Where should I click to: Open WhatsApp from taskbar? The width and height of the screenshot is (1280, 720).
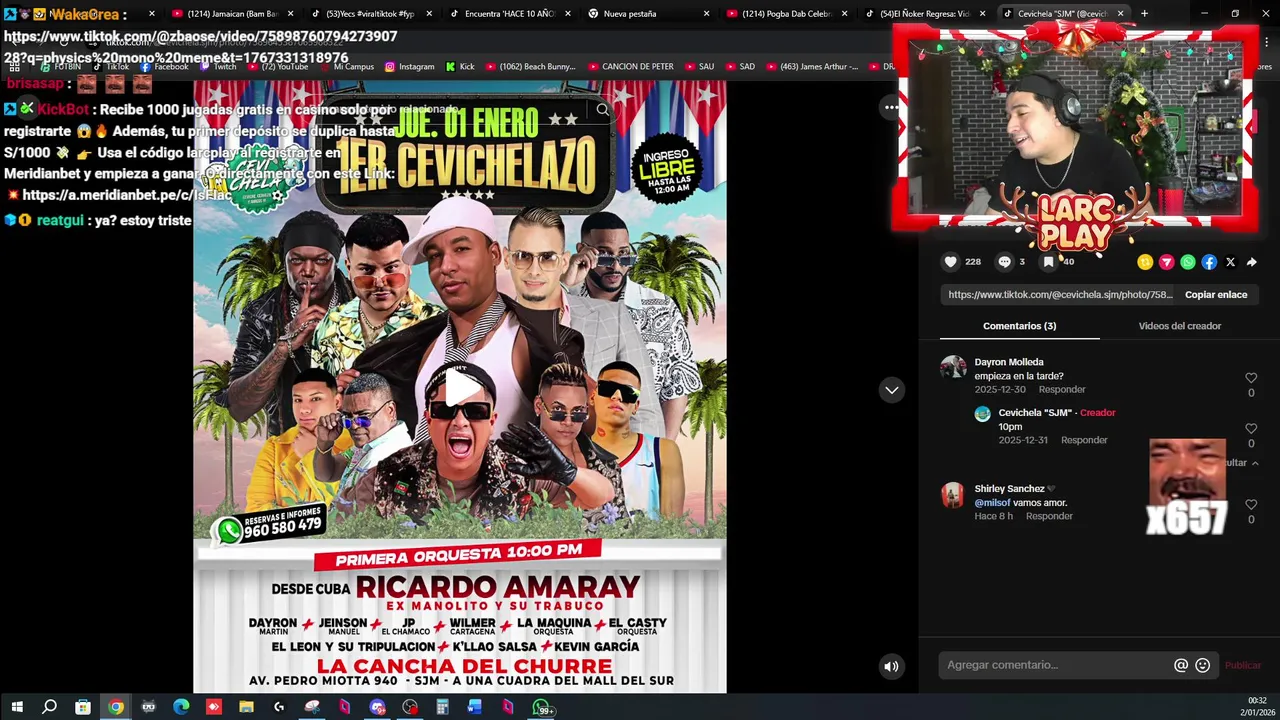[x=541, y=707]
